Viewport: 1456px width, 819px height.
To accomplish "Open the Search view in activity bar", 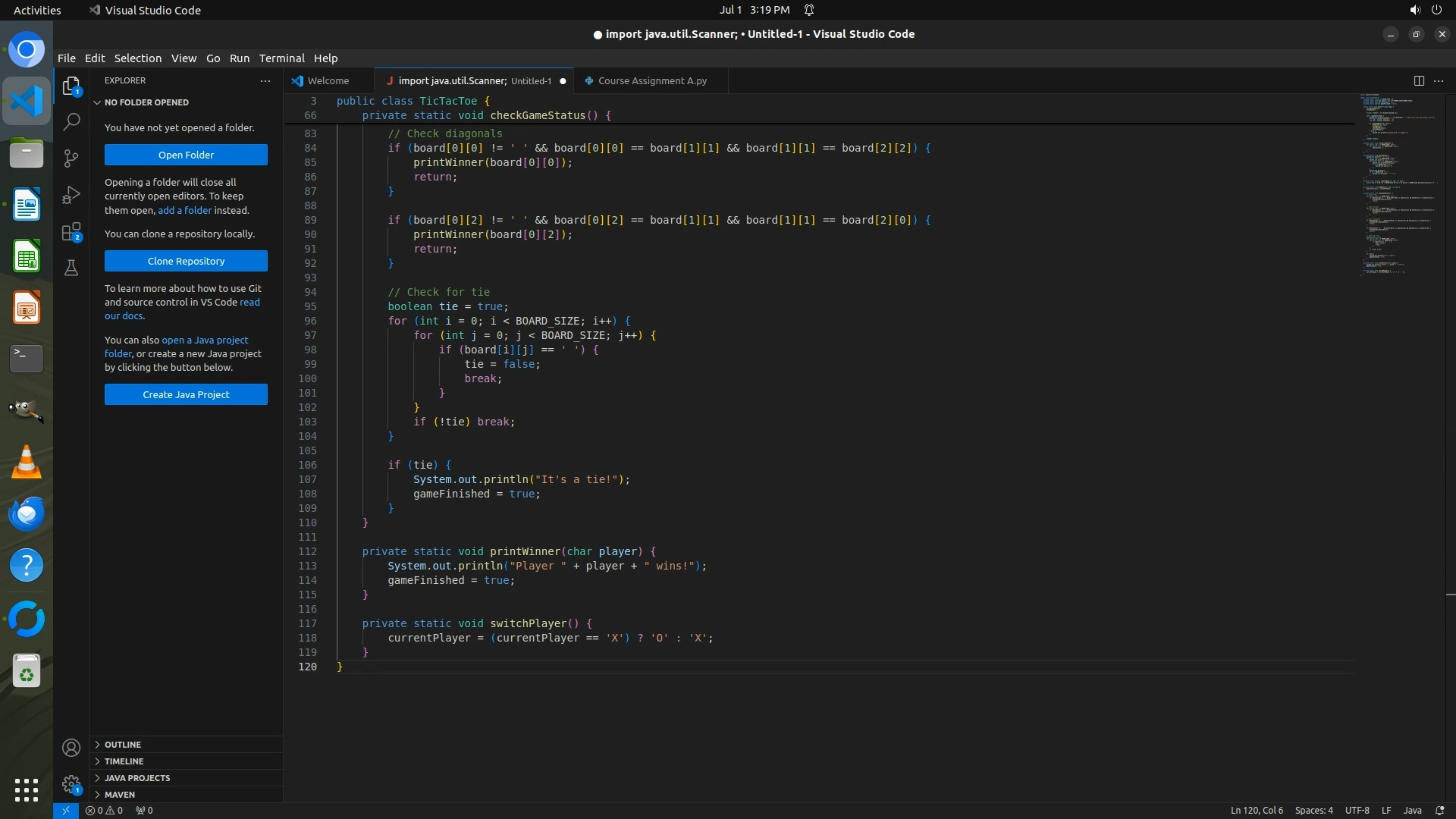I will click(71, 121).
